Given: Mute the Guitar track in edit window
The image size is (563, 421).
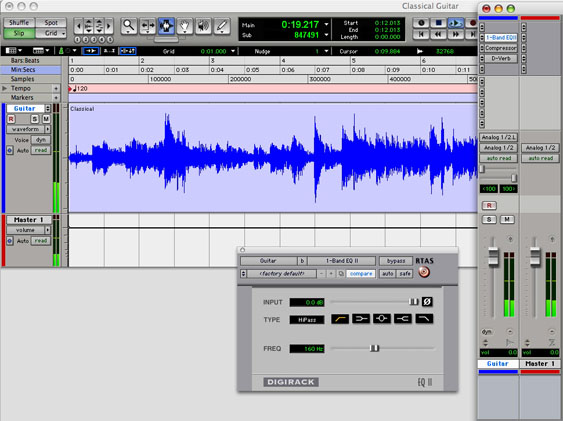Looking at the screenshot, I should click(46, 119).
